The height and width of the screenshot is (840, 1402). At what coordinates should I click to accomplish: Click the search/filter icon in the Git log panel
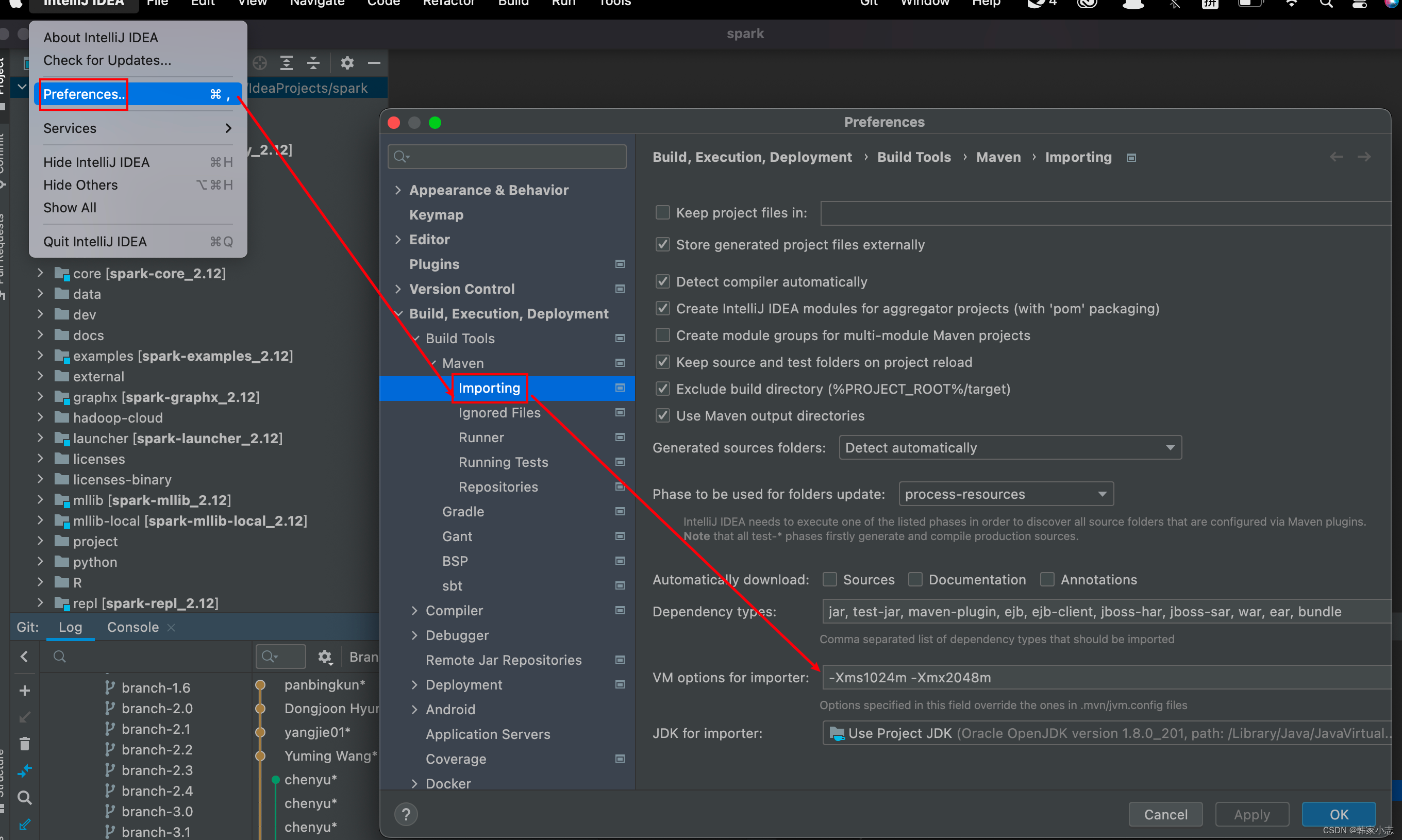[x=270, y=656]
